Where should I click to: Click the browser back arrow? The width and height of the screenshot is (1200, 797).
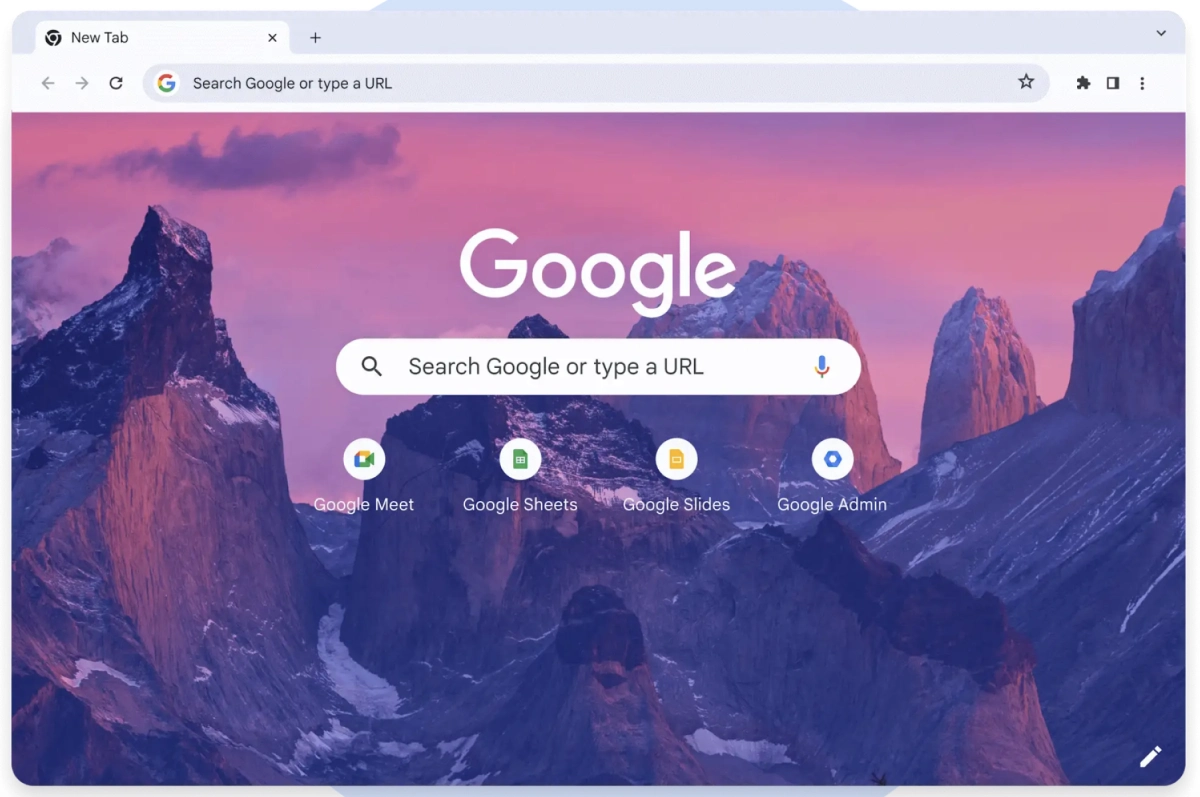pyautogui.click(x=48, y=83)
